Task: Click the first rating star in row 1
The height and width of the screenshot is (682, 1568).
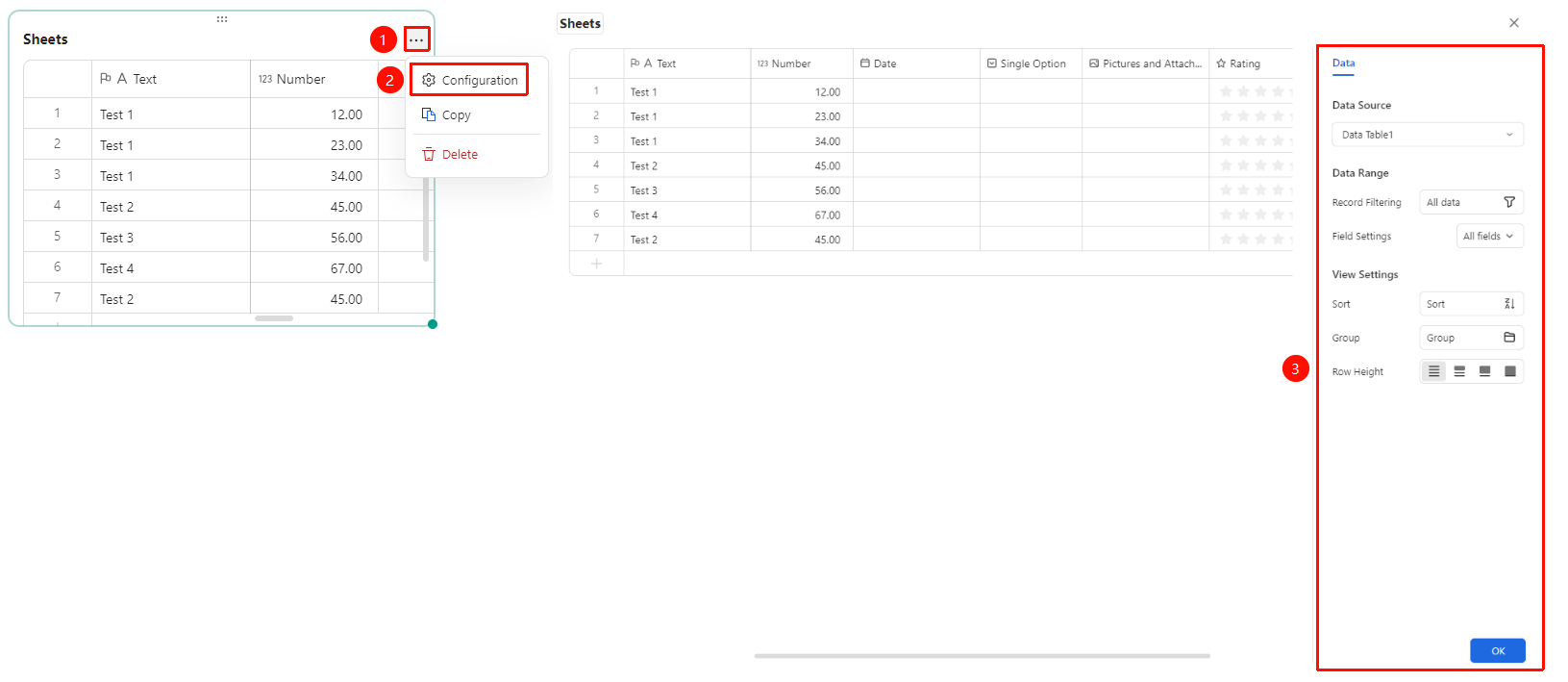Action: (x=1226, y=91)
